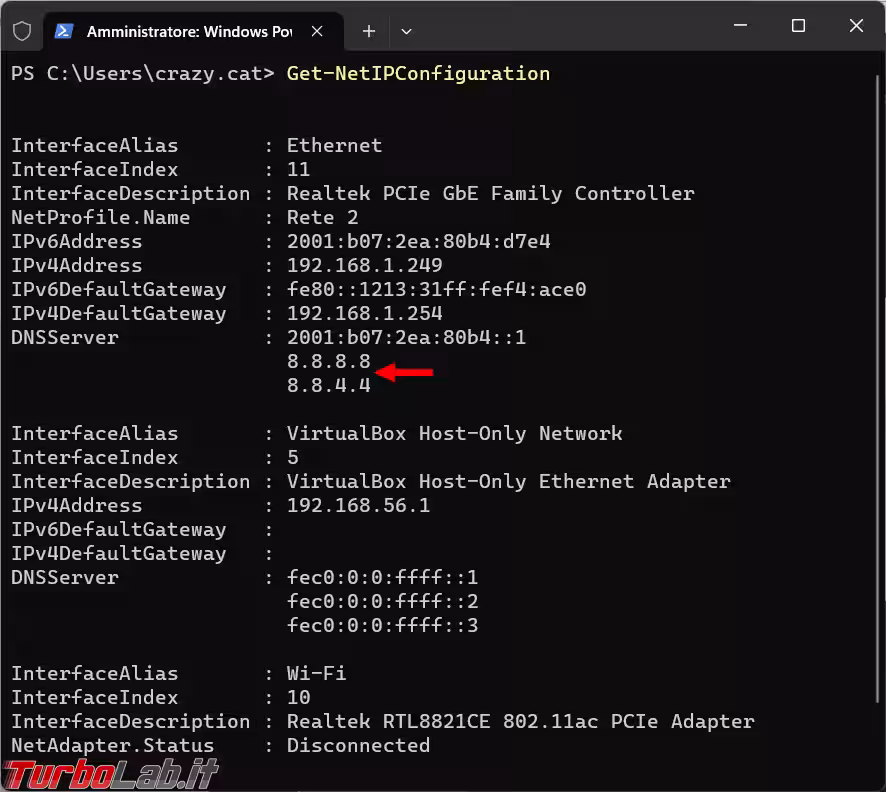
Task: Click the Disconnected status value for Wi-Fi
Action: click(x=358, y=745)
